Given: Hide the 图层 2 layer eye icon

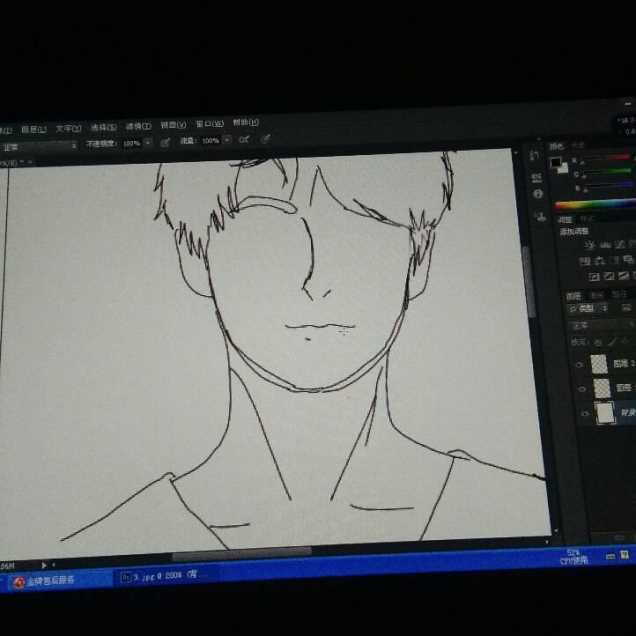Looking at the screenshot, I should 579,365.
